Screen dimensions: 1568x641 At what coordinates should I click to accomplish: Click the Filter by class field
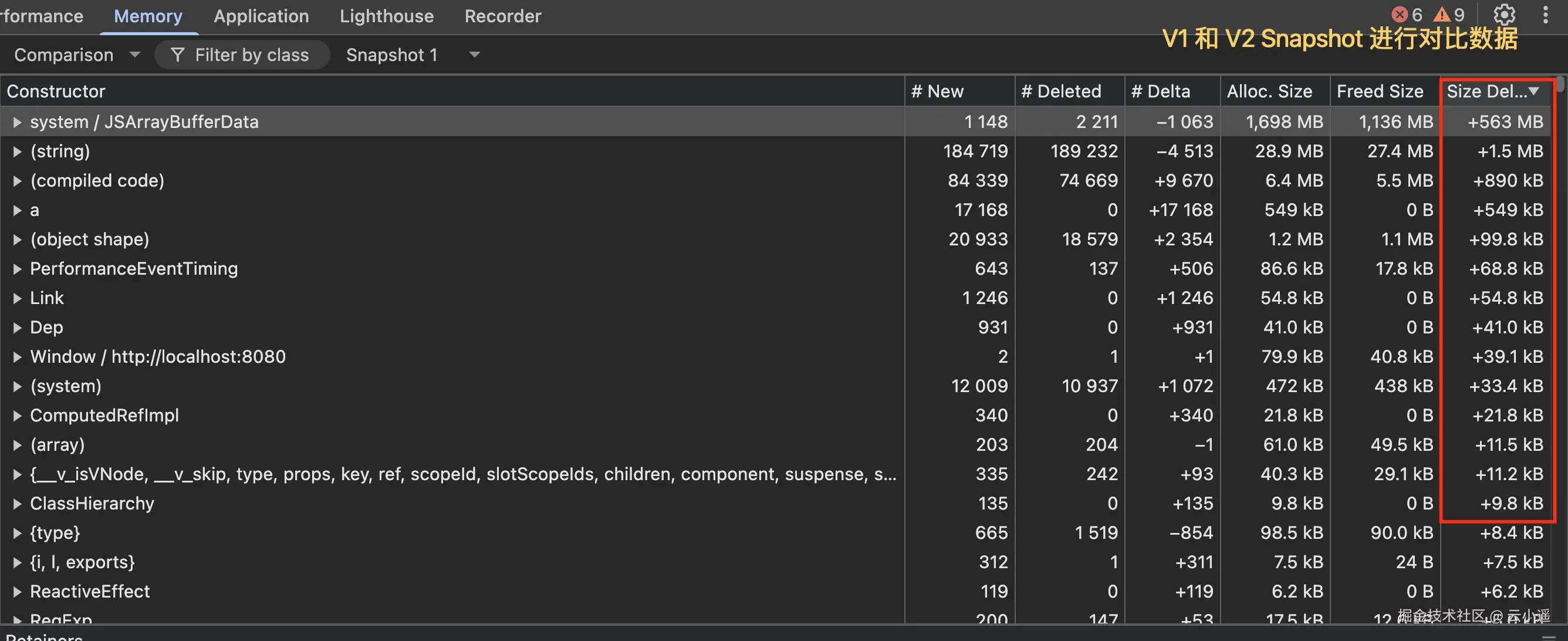click(251, 55)
